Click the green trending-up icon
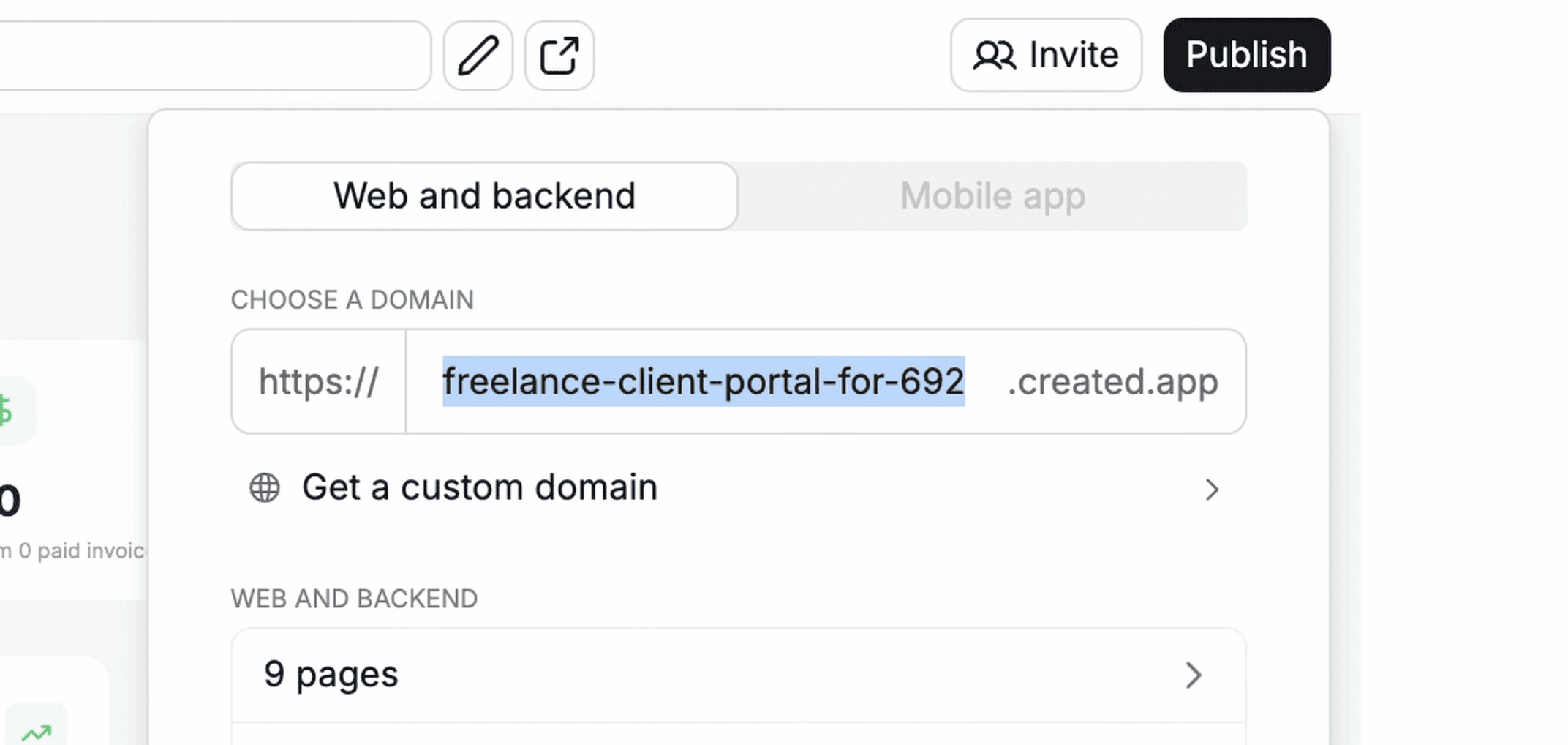This screenshot has height=745, width=1568. (37, 732)
